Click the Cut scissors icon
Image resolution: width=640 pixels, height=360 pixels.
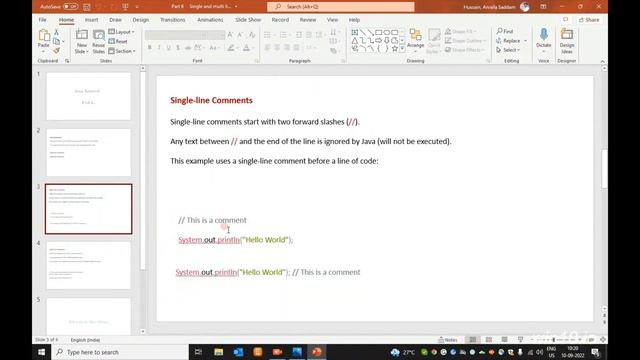coord(56,32)
